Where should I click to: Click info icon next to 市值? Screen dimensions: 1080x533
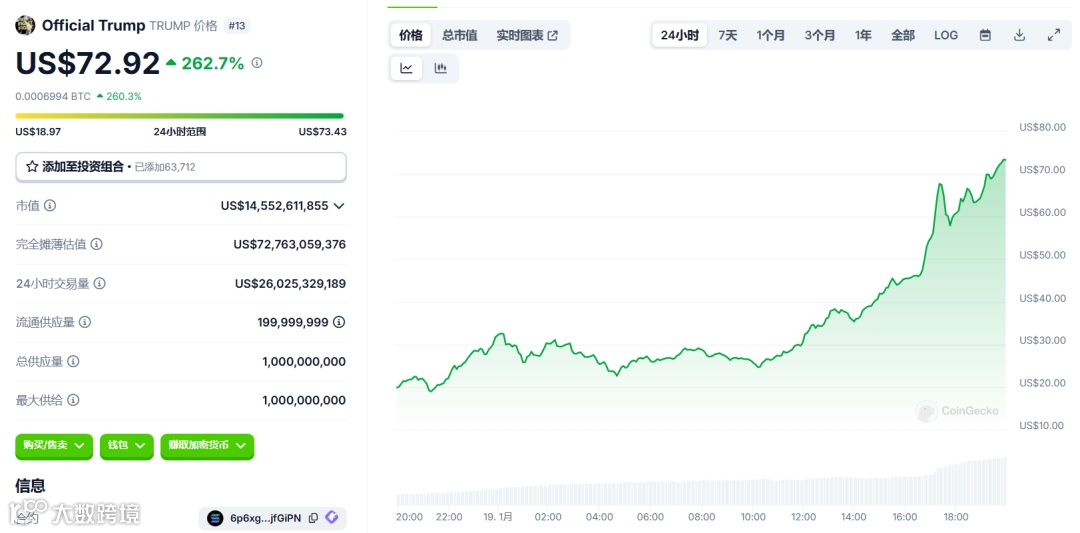coord(50,206)
